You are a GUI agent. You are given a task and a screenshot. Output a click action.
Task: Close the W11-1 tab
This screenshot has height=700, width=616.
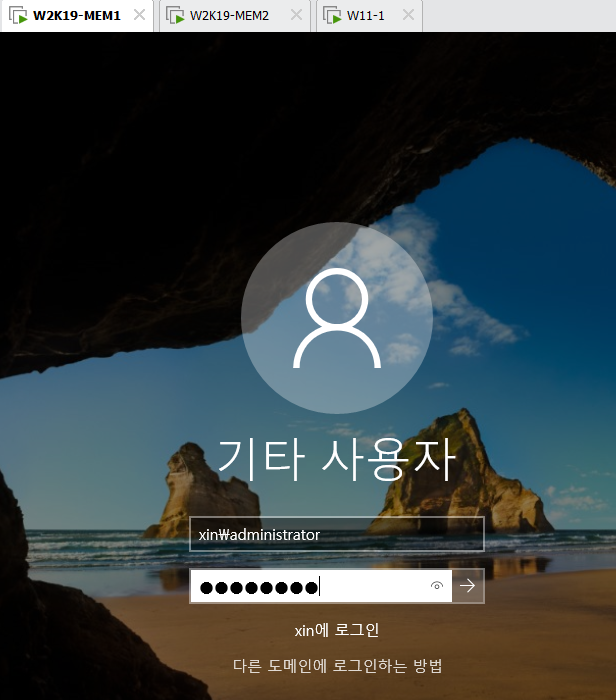pyautogui.click(x=408, y=15)
